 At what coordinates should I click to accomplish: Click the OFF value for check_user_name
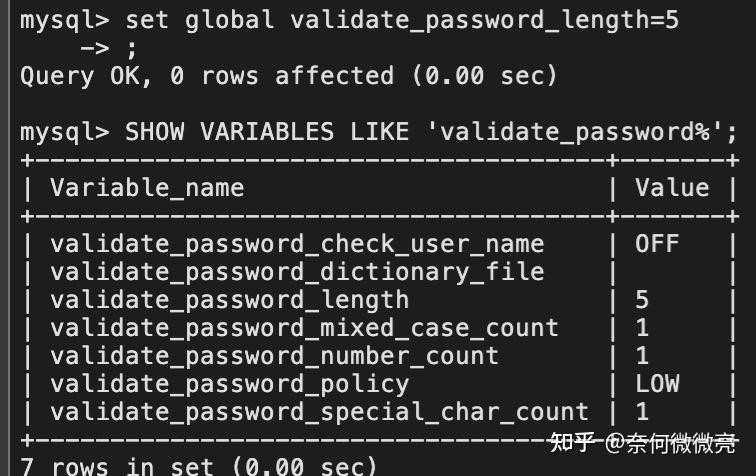coord(657,244)
